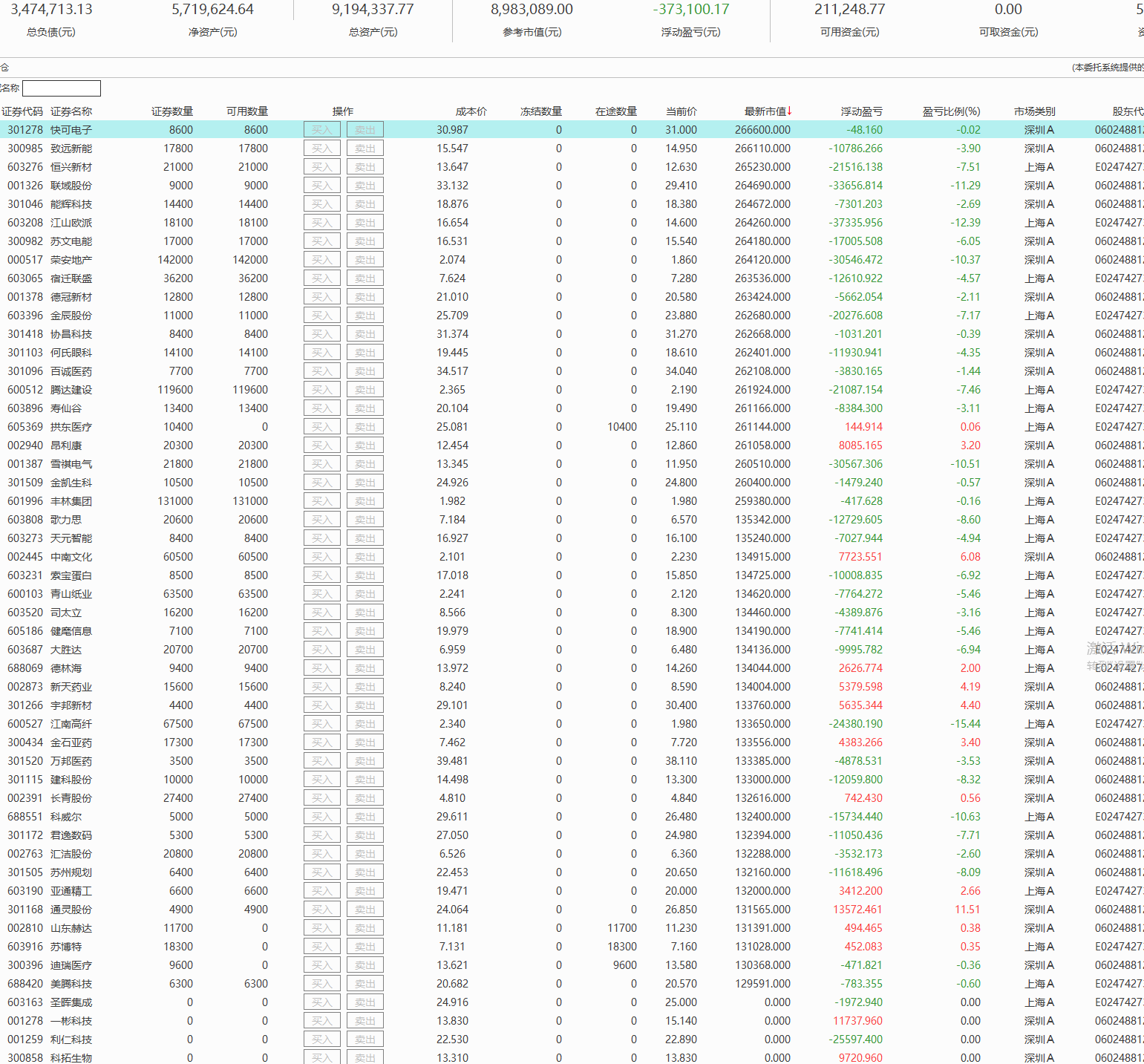Viewport: 1144px width, 1064px height.
Task: Select 丰林集团 stock name
Action: 71,501
